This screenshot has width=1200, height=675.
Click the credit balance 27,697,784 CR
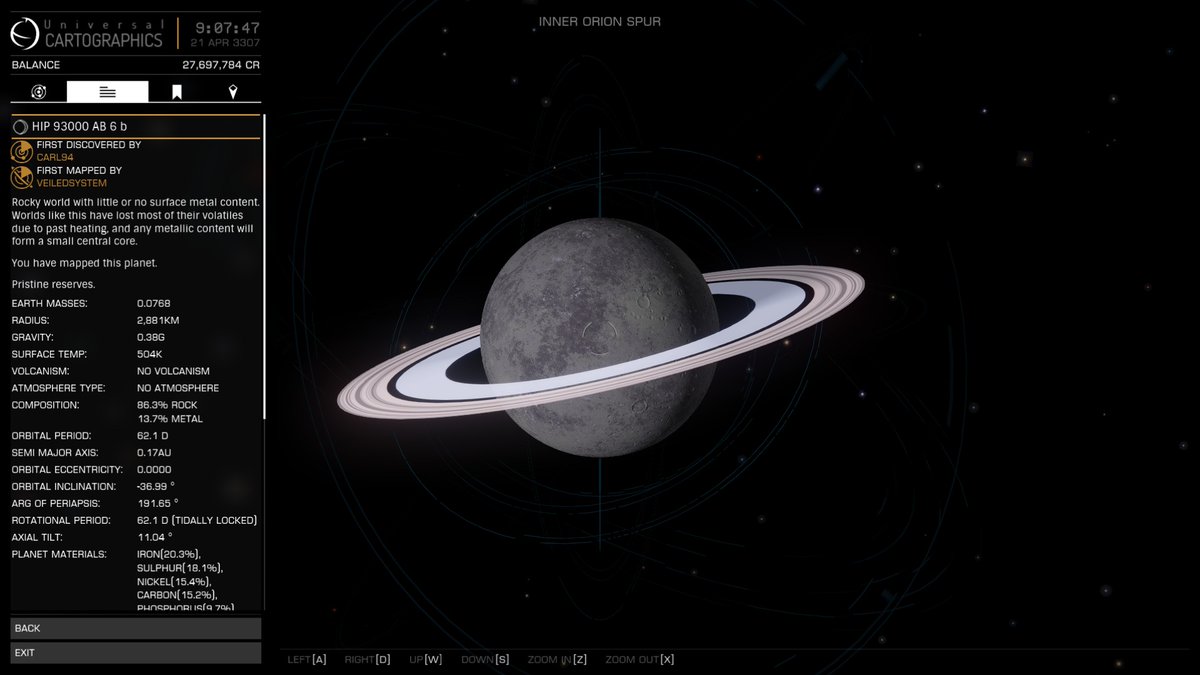coord(221,65)
